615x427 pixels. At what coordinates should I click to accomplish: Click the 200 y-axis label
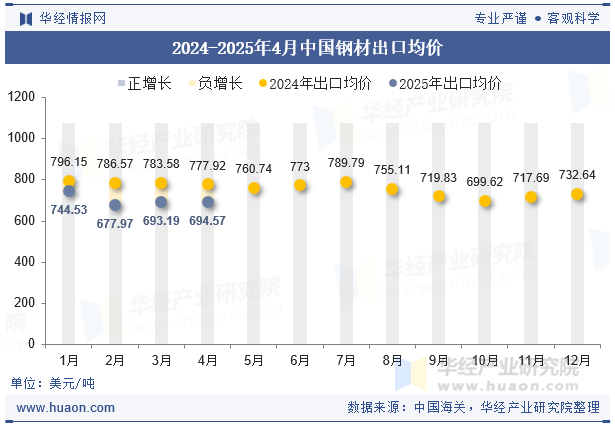pos(25,303)
